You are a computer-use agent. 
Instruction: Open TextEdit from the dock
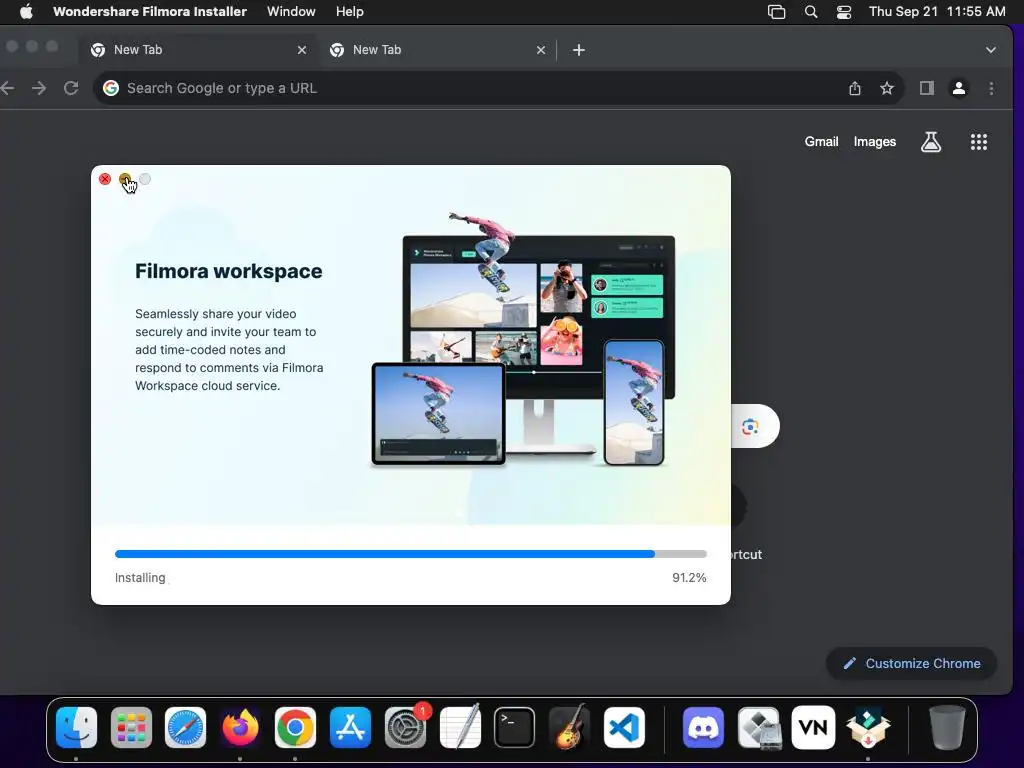(x=460, y=728)
